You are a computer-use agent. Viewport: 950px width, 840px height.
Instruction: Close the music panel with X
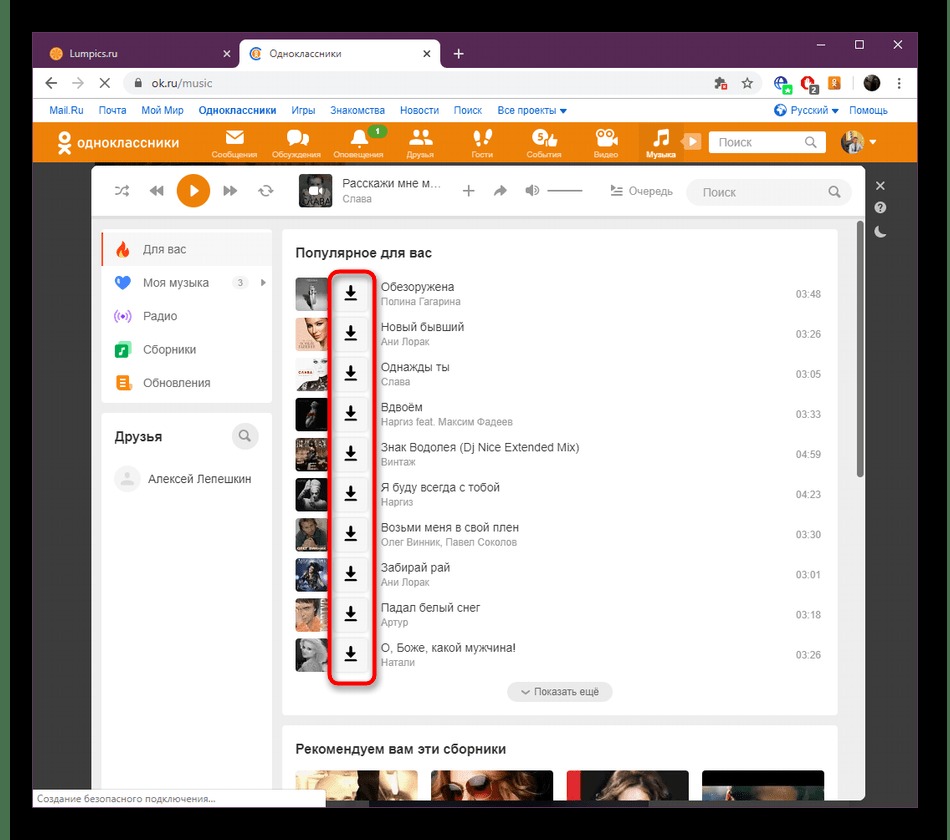(880, 185)
